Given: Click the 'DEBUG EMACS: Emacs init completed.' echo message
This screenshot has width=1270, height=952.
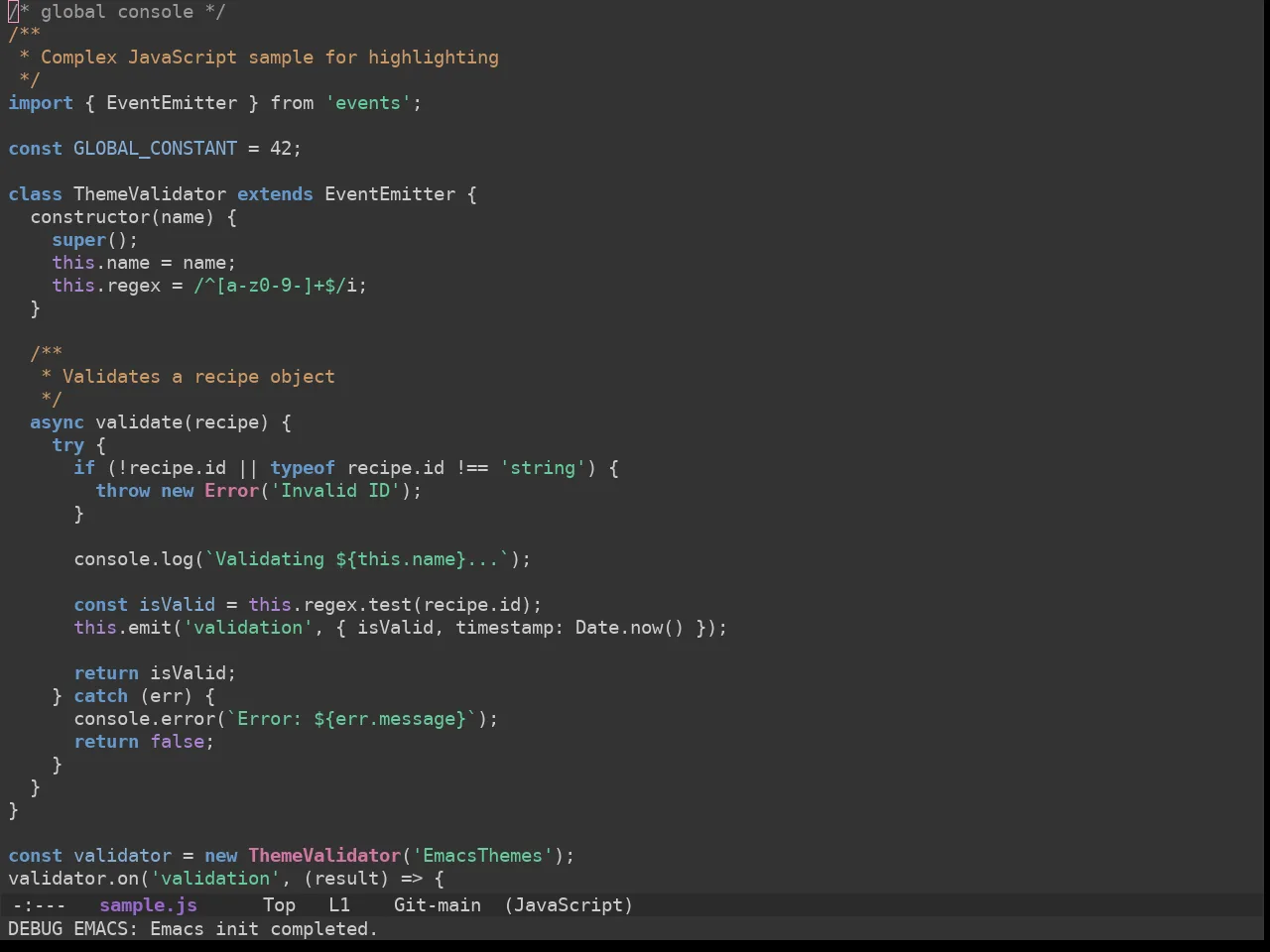Looking at the screenshot, I should pos(192,929).
